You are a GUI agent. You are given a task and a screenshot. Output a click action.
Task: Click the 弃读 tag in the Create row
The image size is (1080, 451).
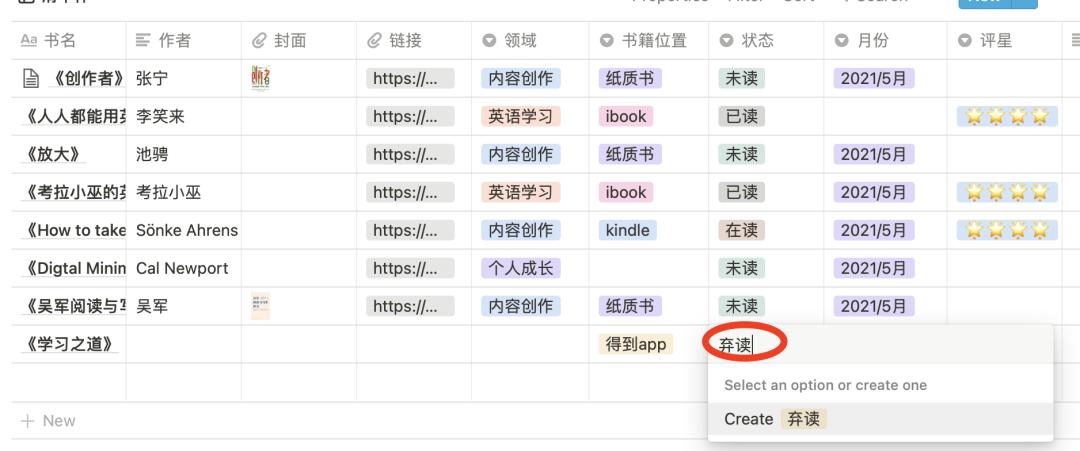point(804,419)
